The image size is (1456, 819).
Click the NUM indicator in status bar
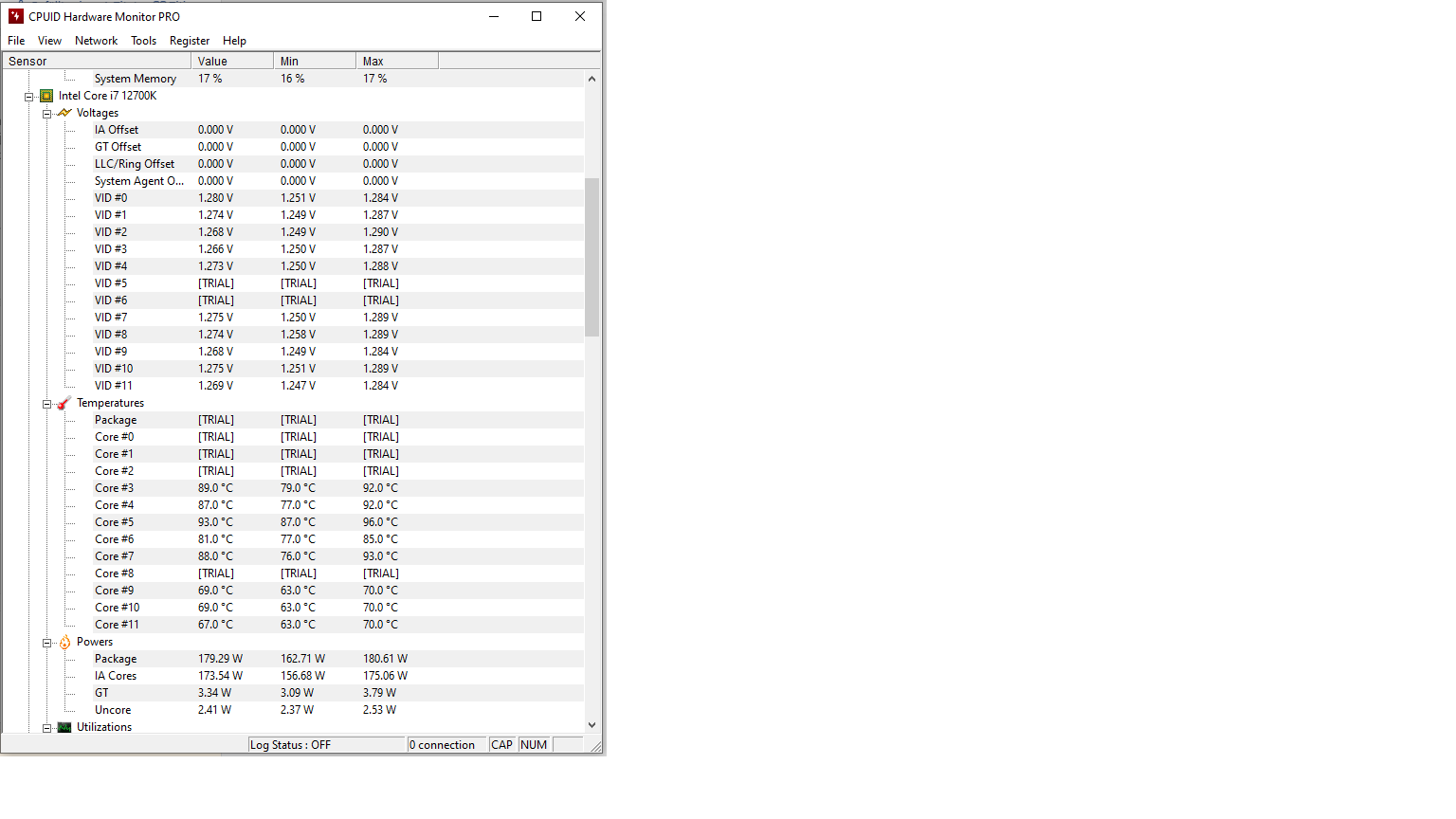(x=535, y=745)
